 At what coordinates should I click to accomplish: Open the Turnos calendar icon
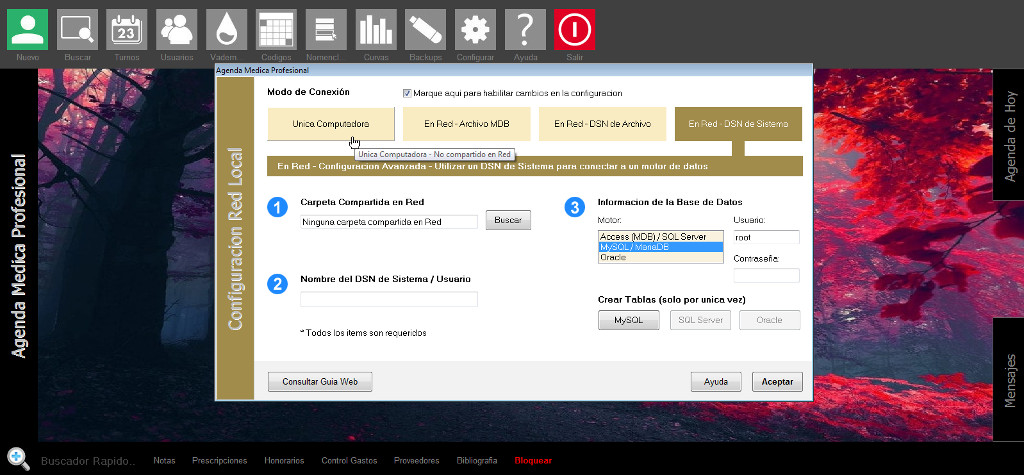pos(127,29)
